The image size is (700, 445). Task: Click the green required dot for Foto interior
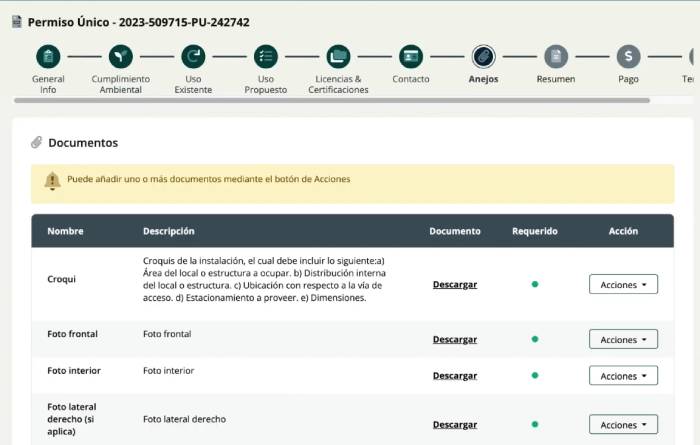535,375
